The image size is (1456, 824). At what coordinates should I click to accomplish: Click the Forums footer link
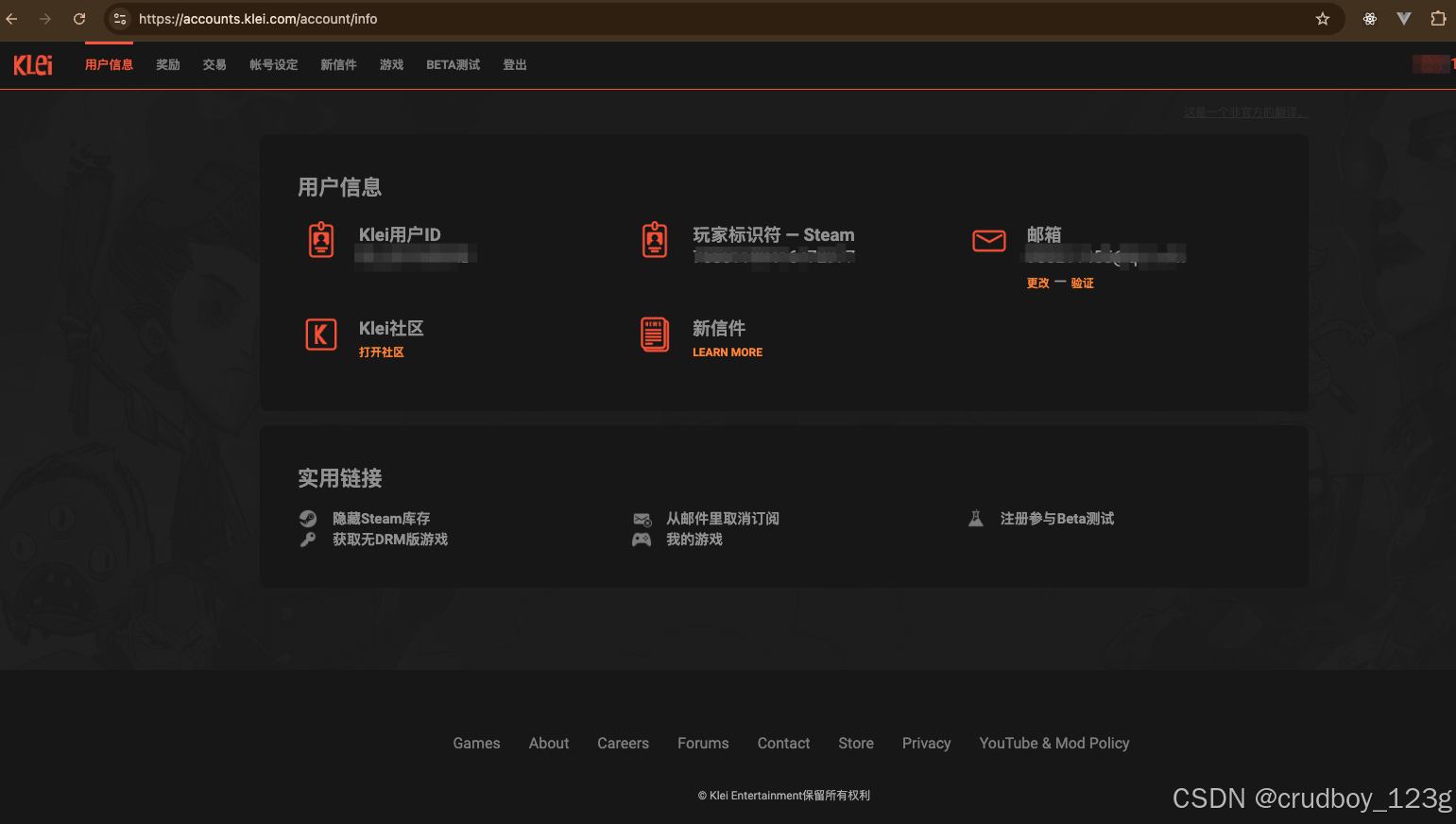pos(703,744)
